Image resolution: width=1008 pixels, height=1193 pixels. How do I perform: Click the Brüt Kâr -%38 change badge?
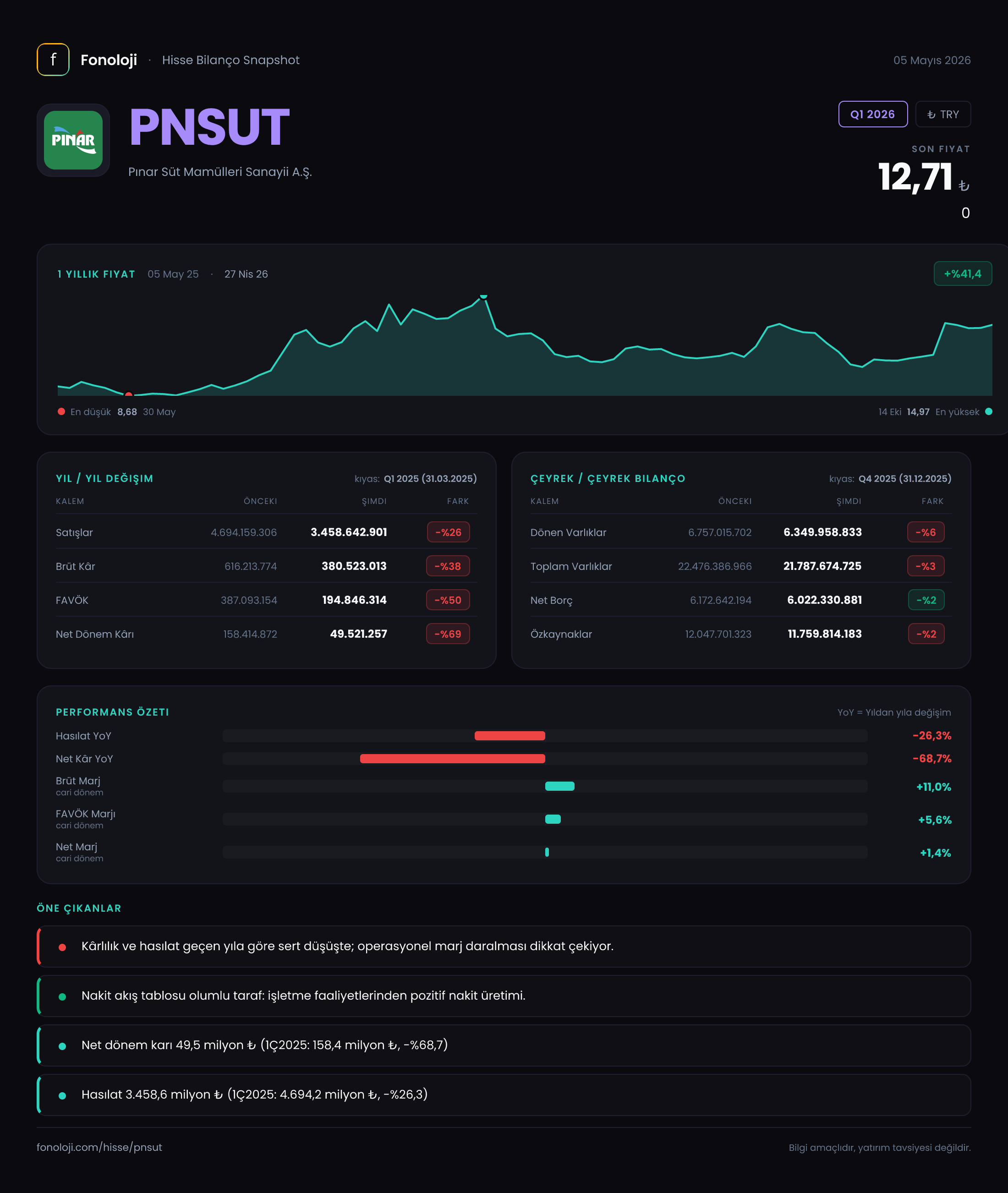448,566
